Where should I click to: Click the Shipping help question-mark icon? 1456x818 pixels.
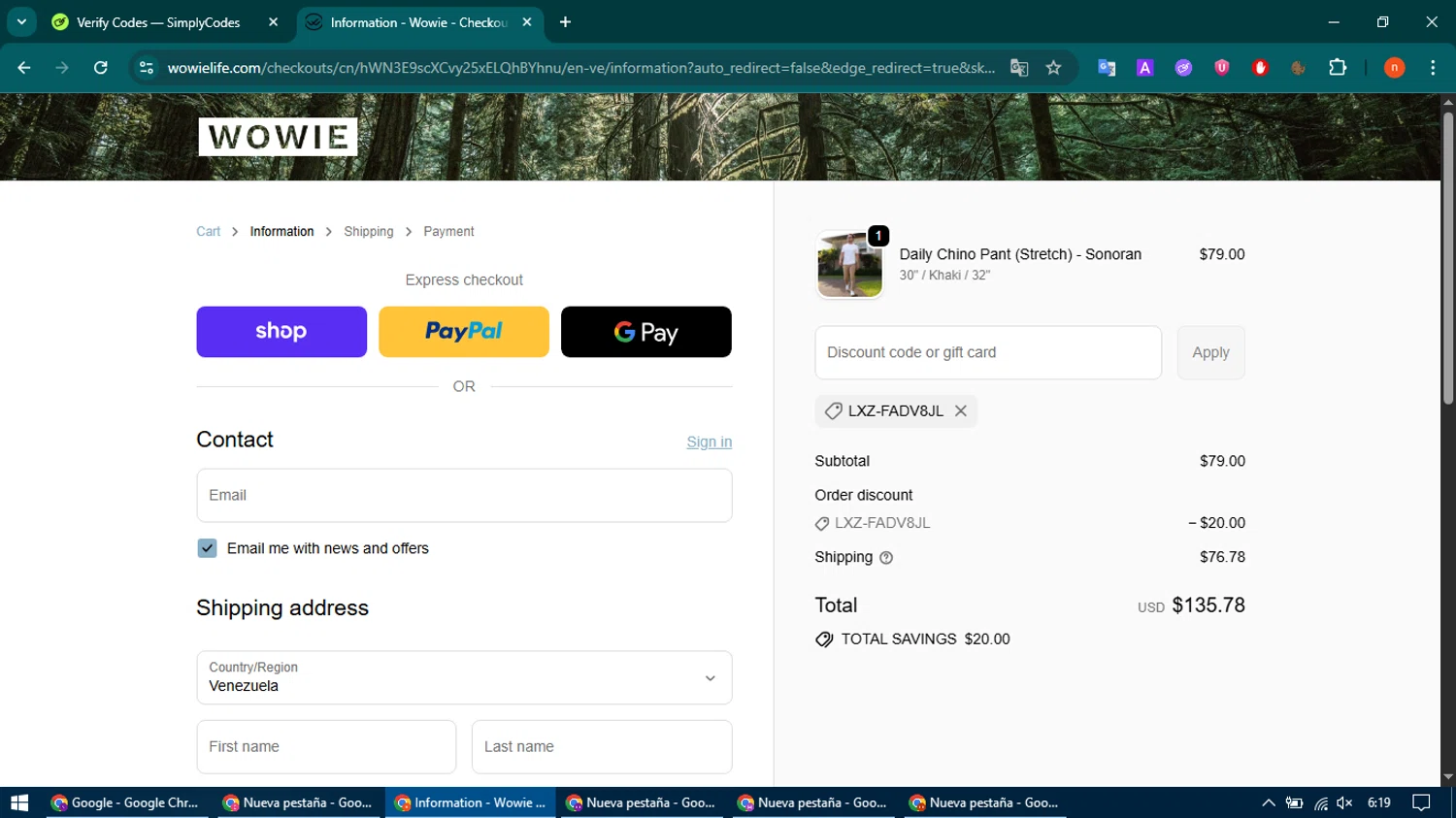886,558
